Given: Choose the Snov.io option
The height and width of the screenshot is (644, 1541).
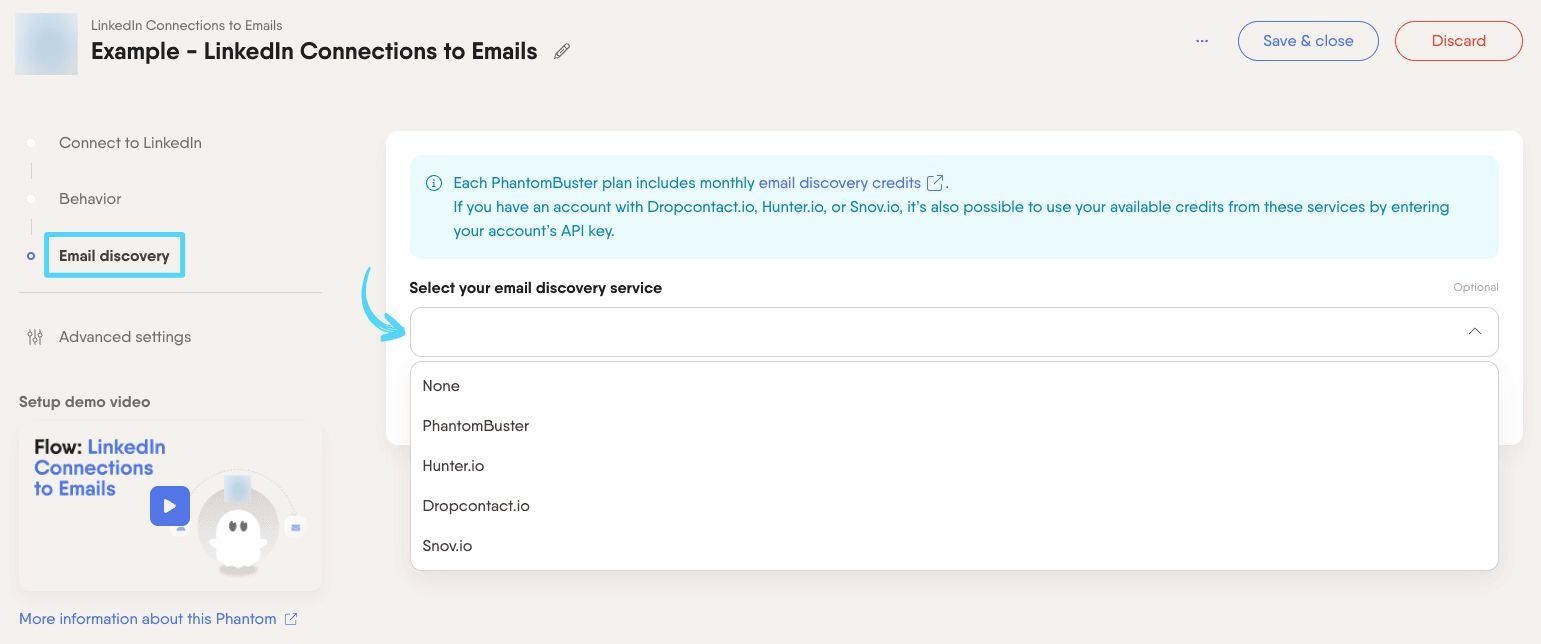Looking at the screenshot, I should 954,546.
